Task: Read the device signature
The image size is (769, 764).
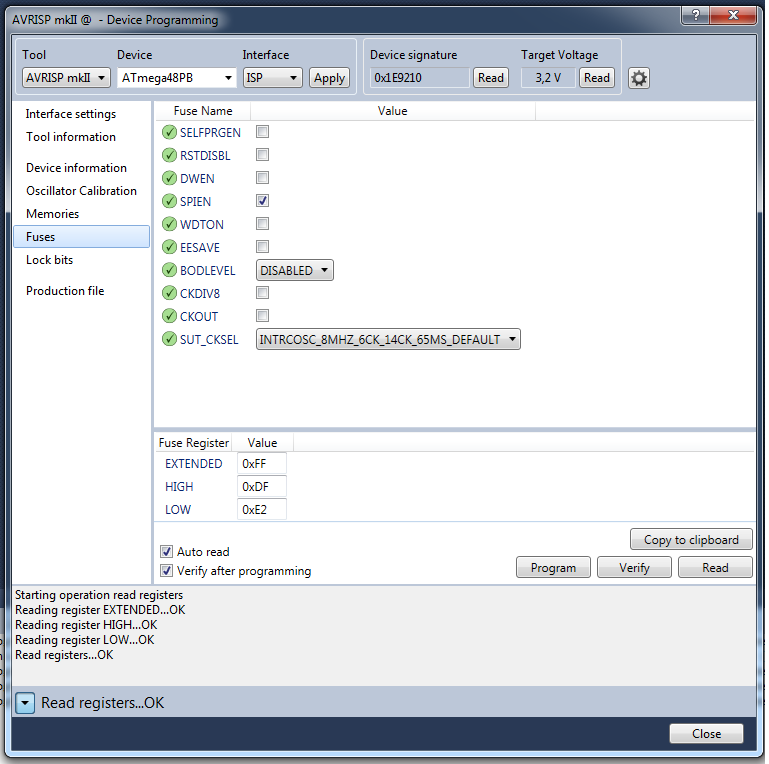Action: point(491,78)
